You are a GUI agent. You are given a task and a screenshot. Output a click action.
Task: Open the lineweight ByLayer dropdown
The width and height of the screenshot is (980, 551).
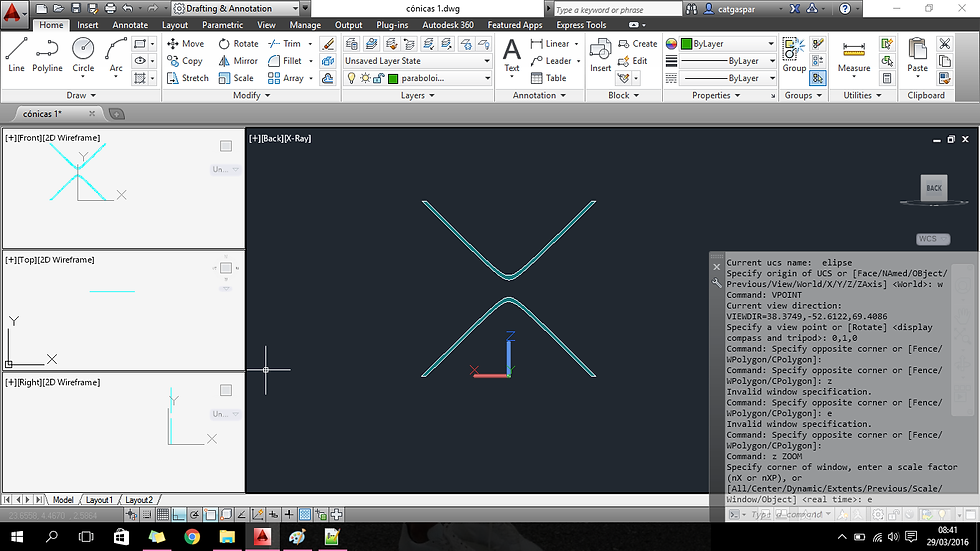728,61
